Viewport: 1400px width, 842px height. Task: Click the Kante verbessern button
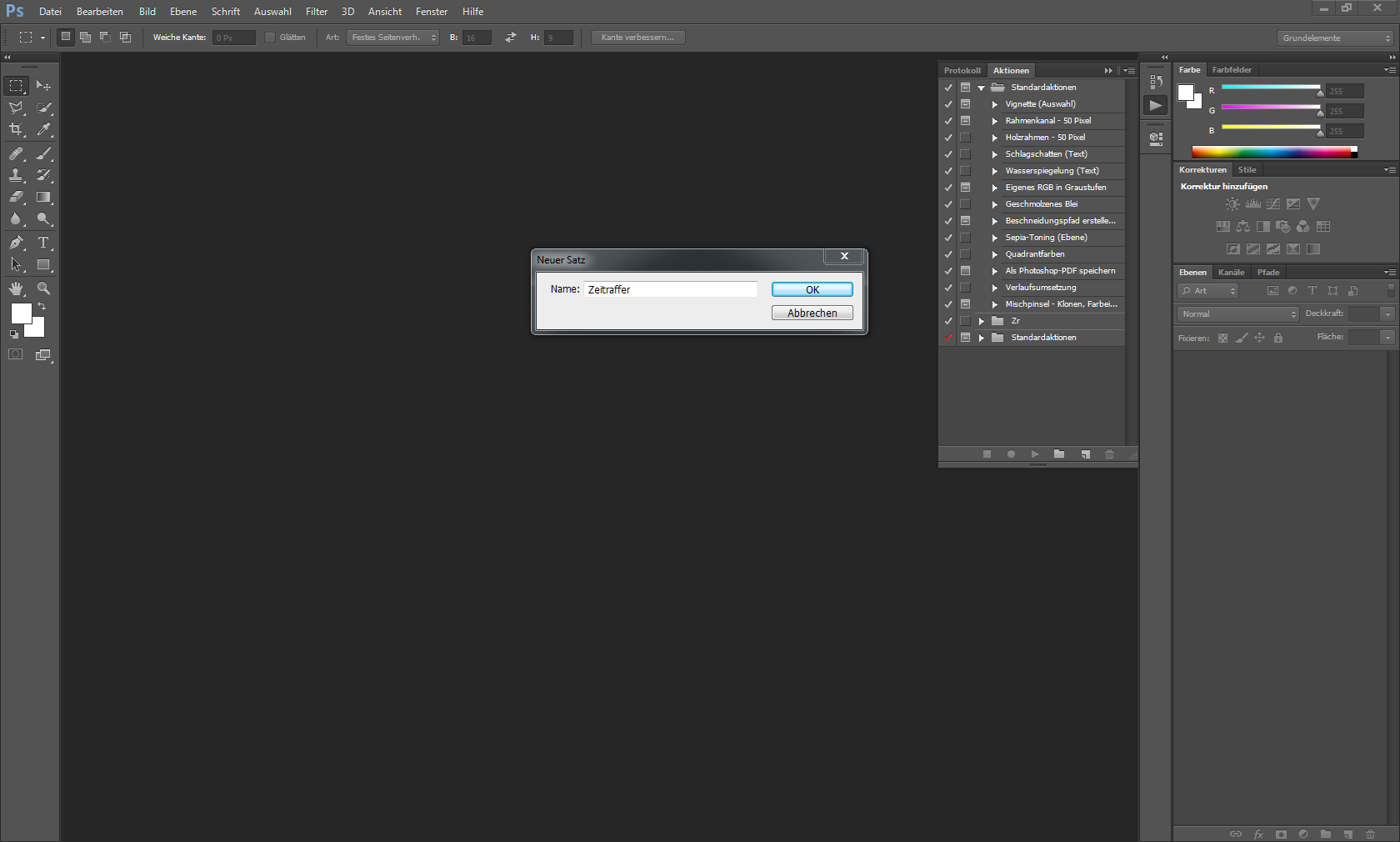(638, 38)
